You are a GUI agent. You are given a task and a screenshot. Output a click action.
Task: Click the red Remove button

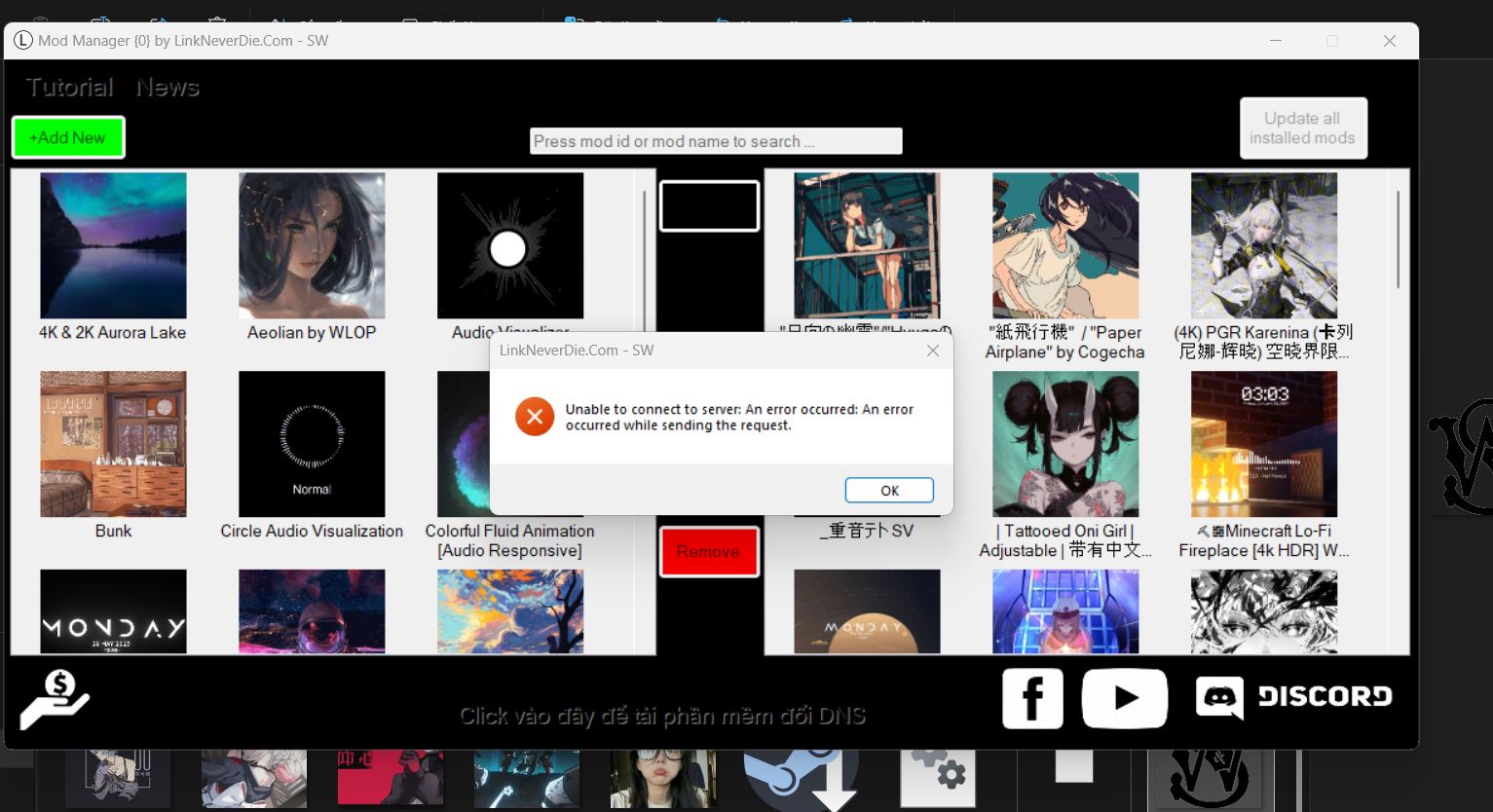tap(708, 552)
